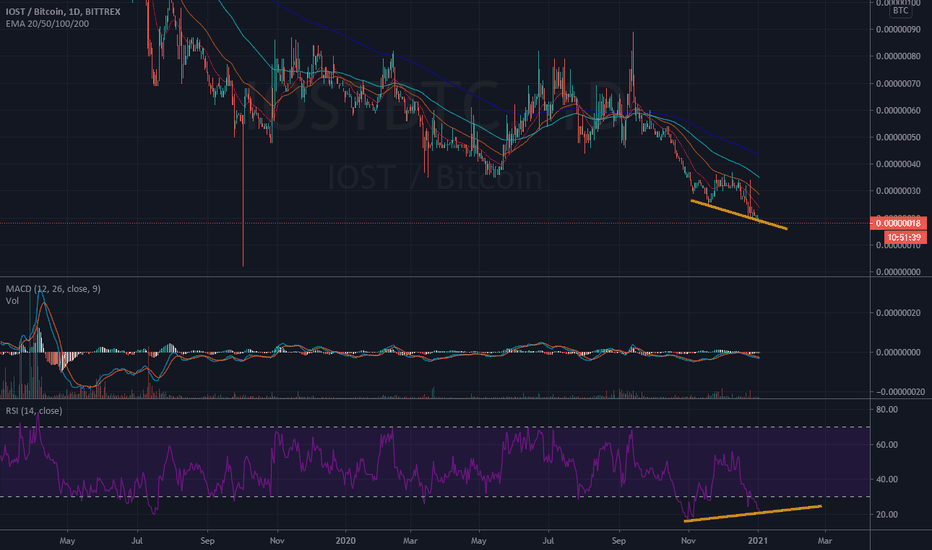Select the orange trendline in the RSI pane

pyautogui.click(x=752, y=514)
